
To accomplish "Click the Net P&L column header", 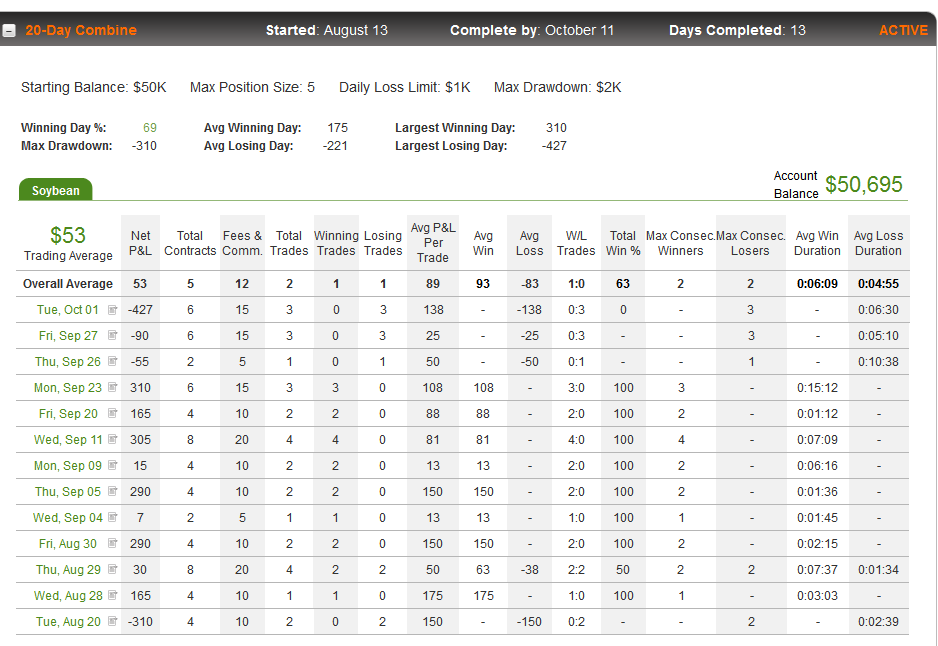I will point(141,243).
